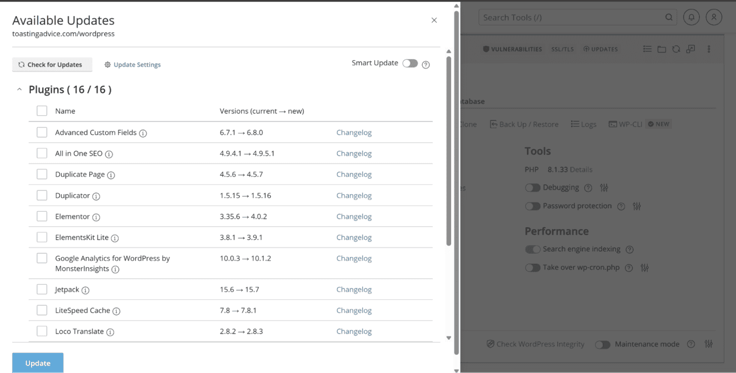Open Back Up / Restore in background
The height and width of the screenshot is (373, 736).
click(x=524, y=124)
